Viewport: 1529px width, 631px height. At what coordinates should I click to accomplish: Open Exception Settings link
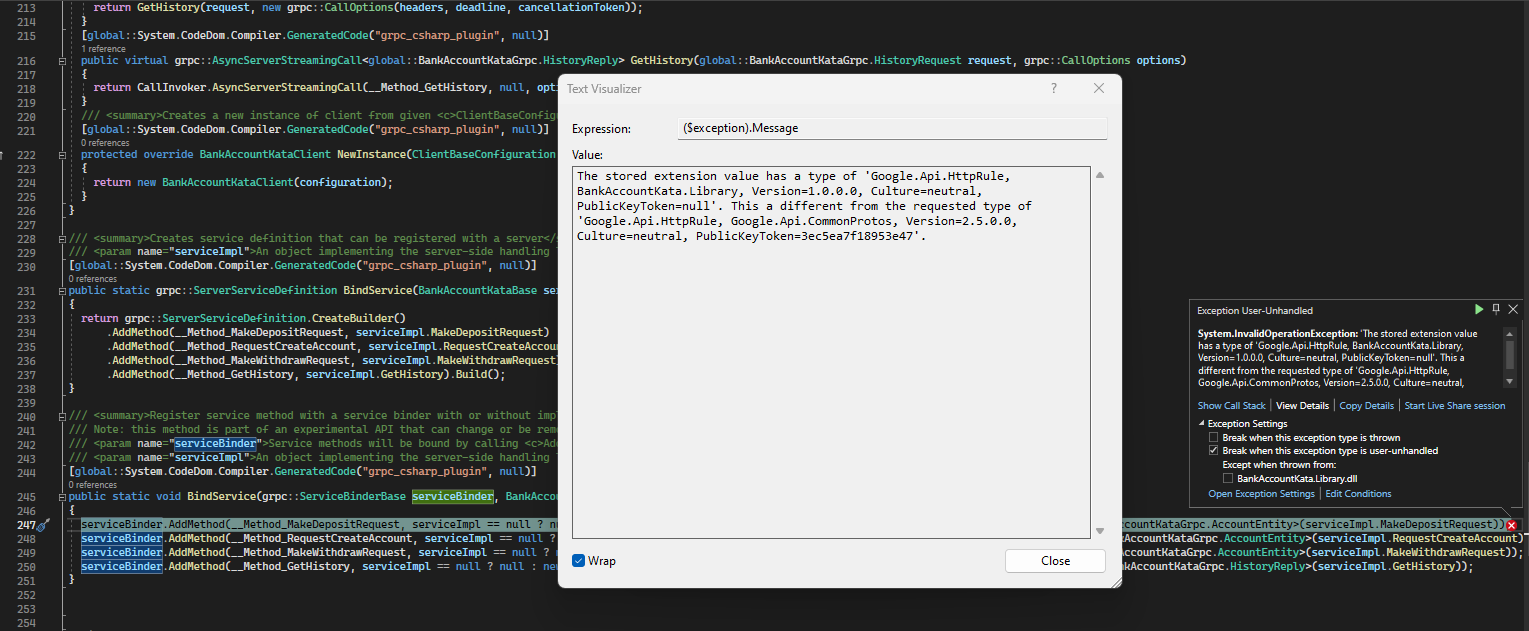pos(1261,494)
